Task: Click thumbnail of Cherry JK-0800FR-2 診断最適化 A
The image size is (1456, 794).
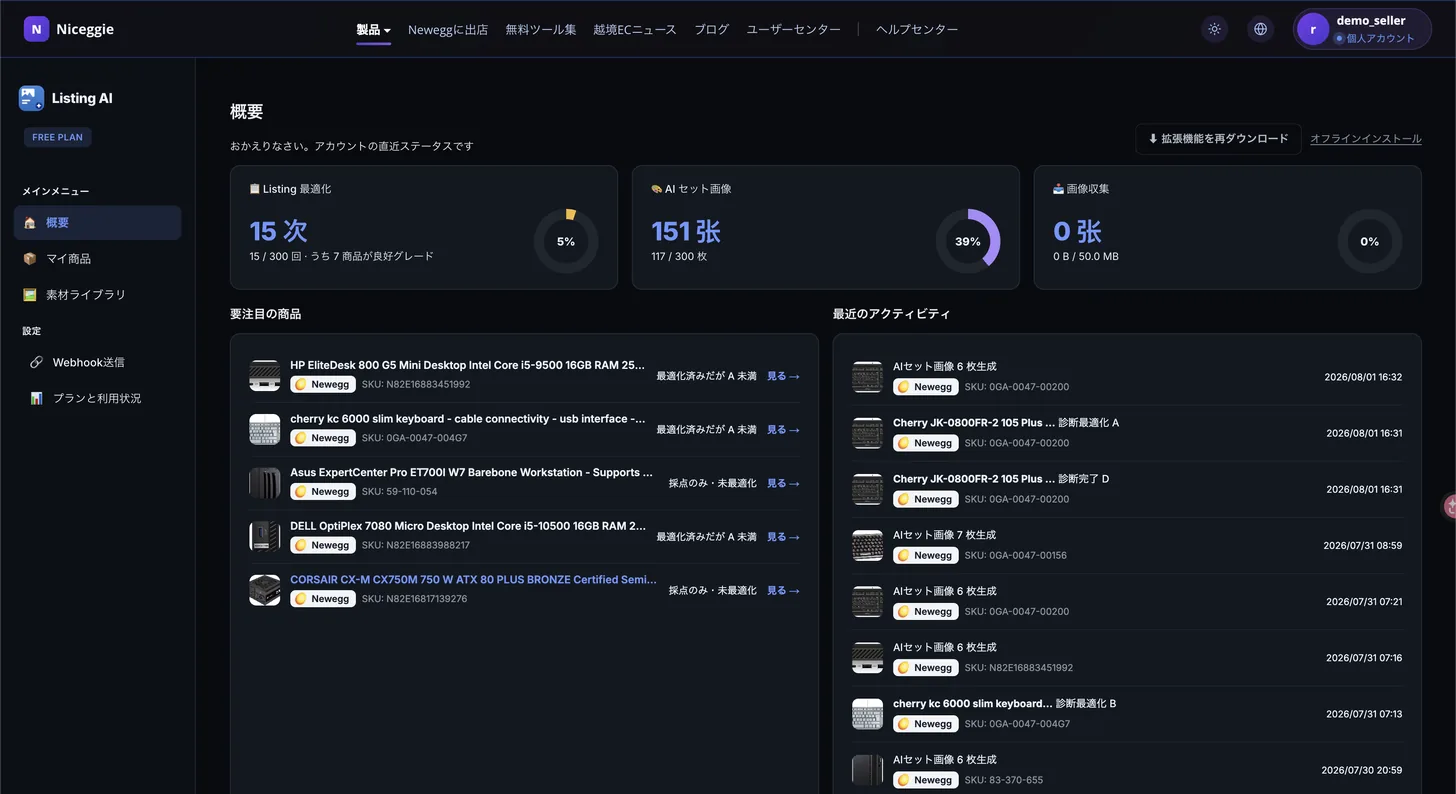Action: 868,433
